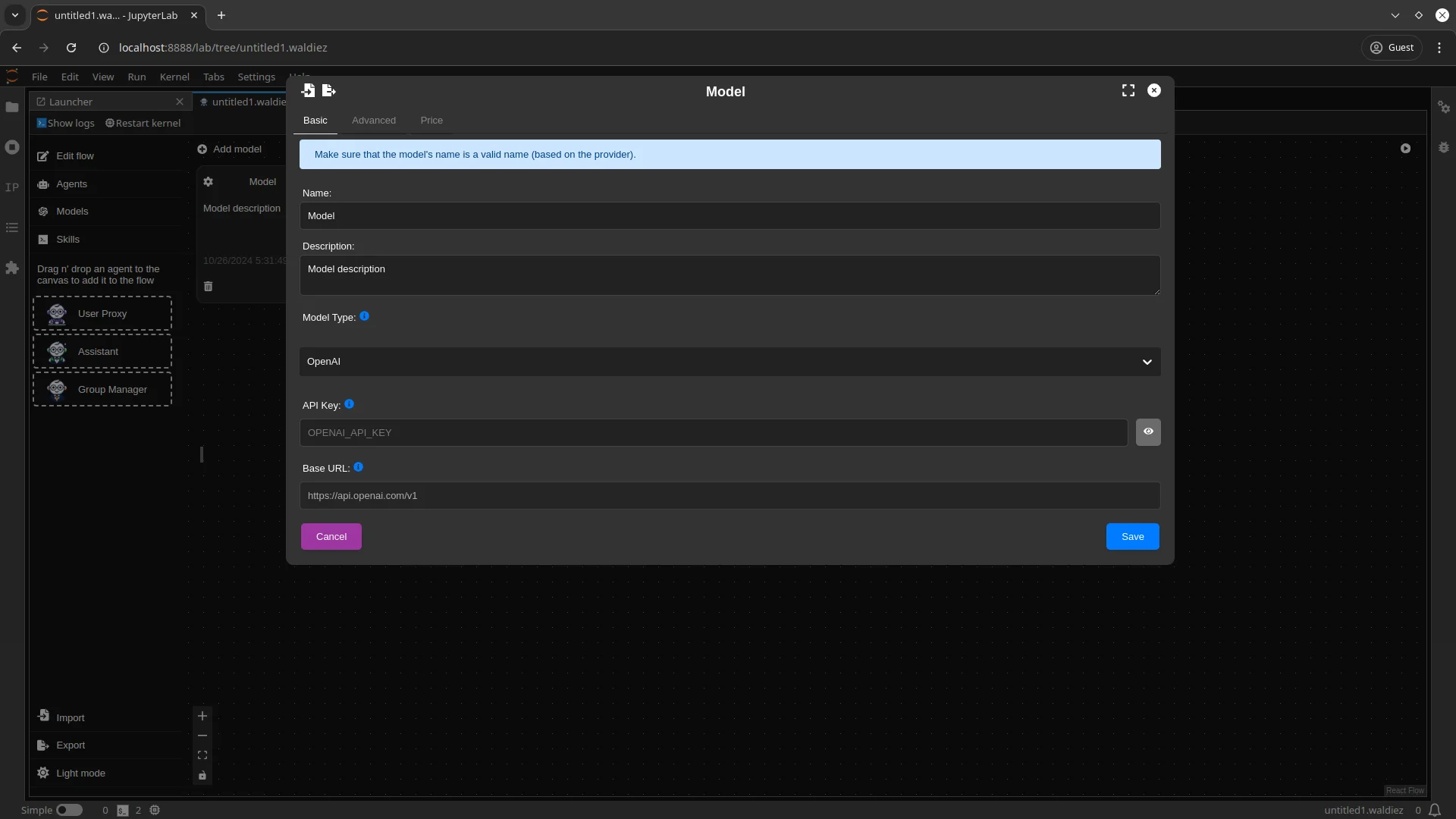Toggle Simple mode switch at bottom

click(x=69, y=810)
